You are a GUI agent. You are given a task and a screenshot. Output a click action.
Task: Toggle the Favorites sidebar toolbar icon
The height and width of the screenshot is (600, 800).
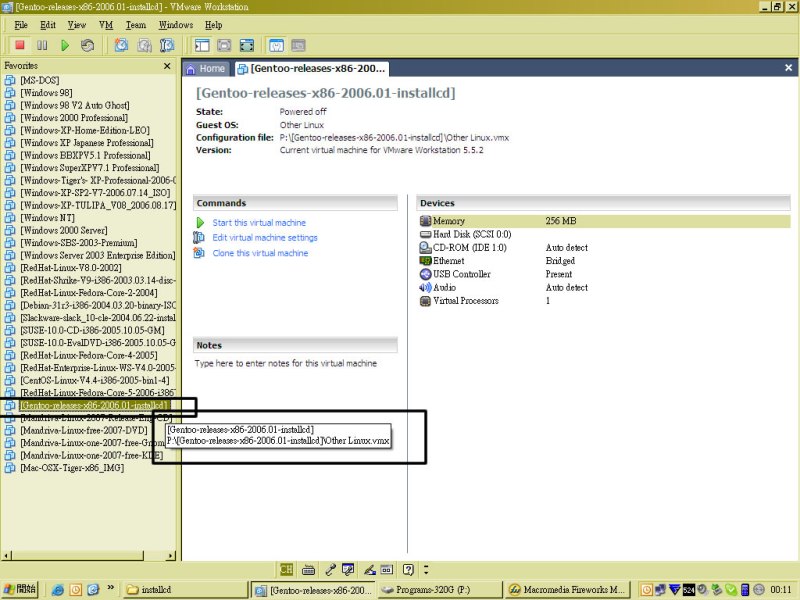coord(202,45)
